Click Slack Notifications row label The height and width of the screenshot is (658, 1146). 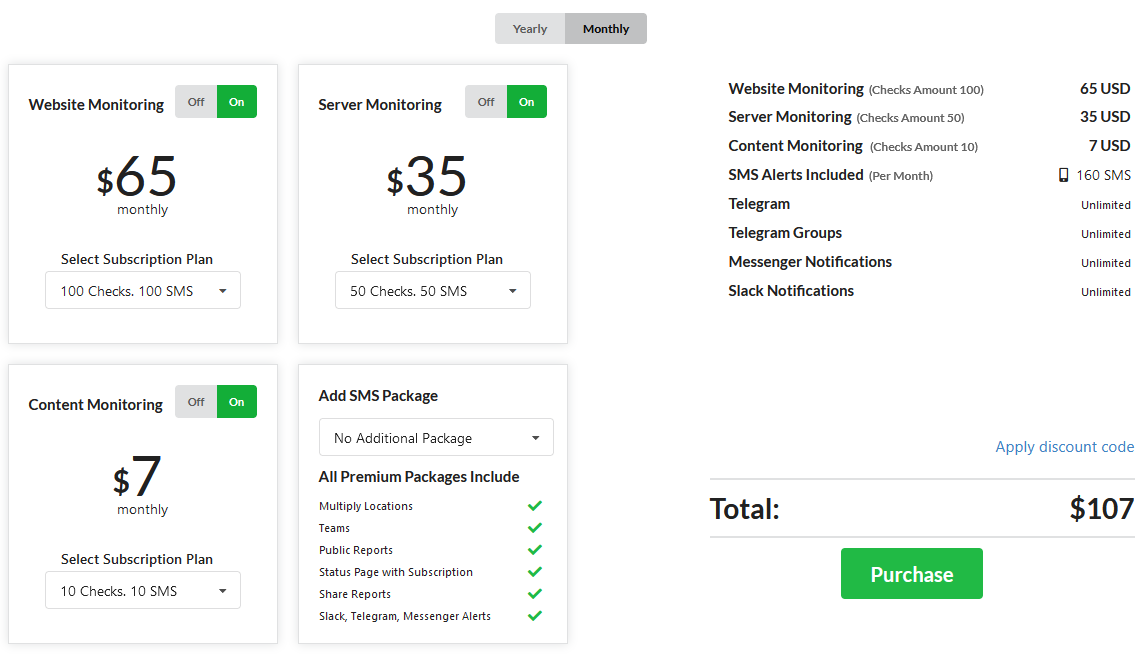tap(791, 290)
